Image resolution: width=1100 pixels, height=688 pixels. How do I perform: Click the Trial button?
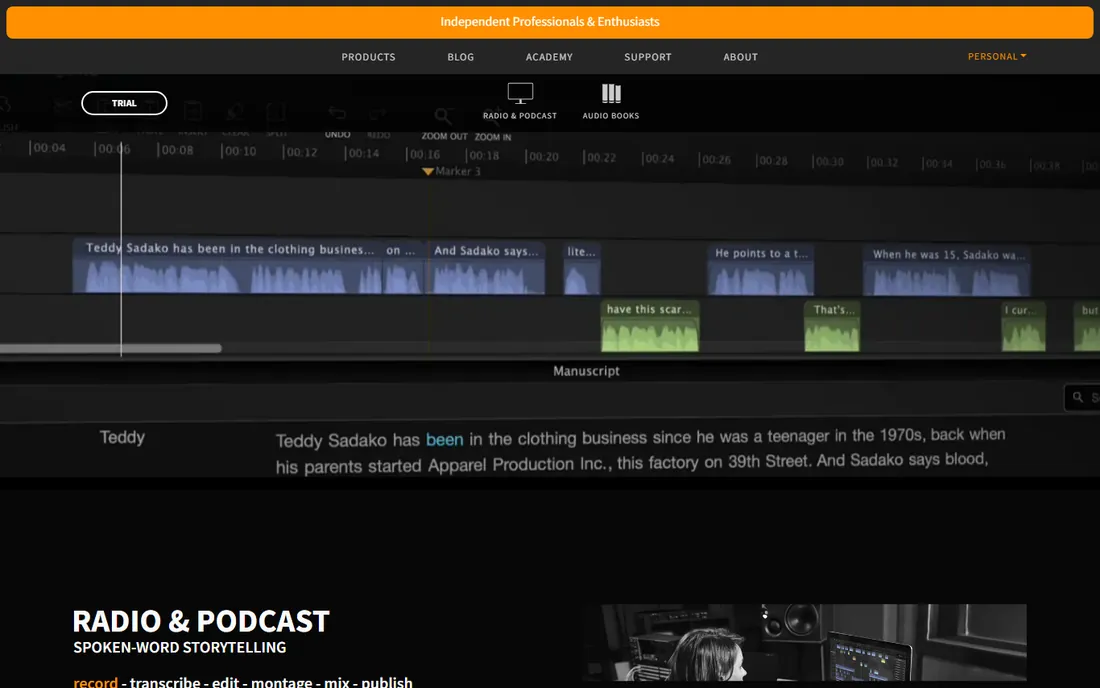(124, 103)
